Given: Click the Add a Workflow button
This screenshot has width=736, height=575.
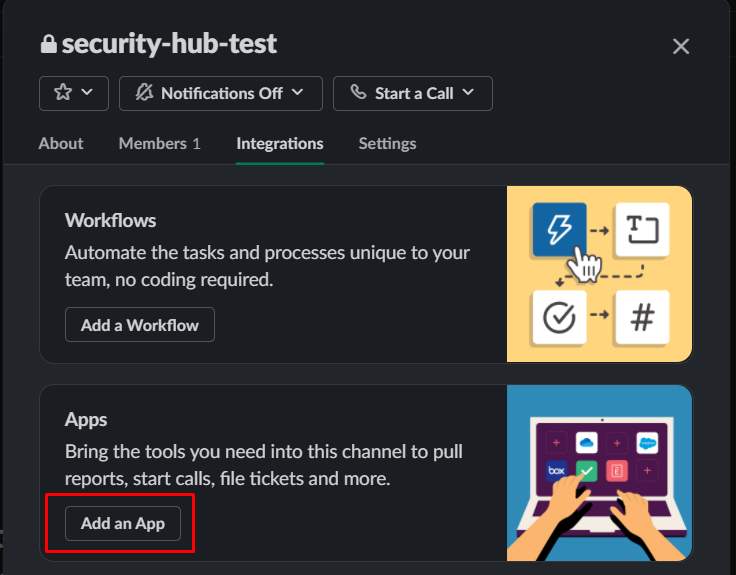Looking at the screenshot, I should point(140,325).
